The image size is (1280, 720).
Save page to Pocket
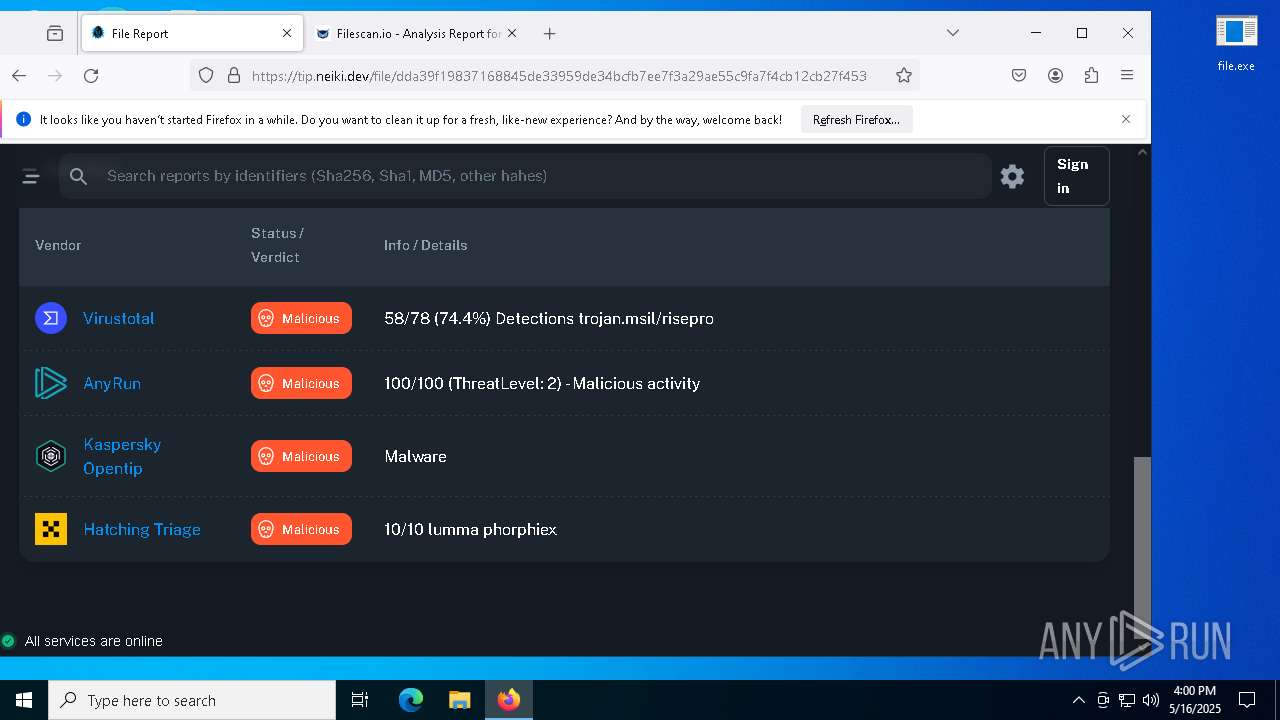[x=1019, y=75]
